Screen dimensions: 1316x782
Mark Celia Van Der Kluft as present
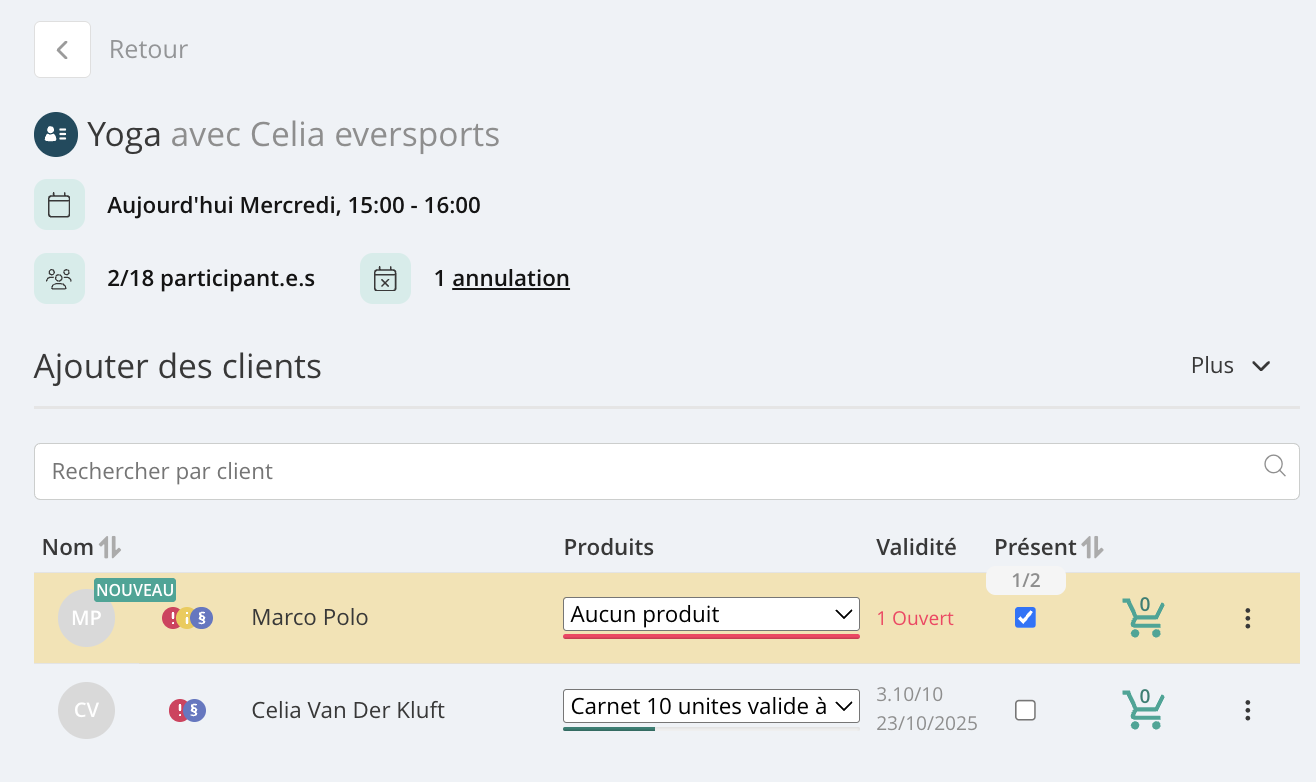[1025, 710]
